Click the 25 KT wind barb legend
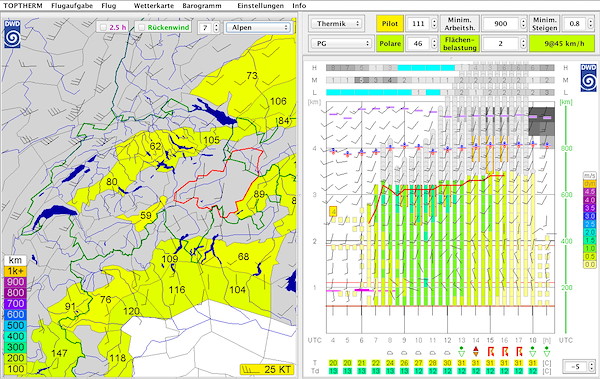This screenshot has height=379, width=600. pos(267,369)
